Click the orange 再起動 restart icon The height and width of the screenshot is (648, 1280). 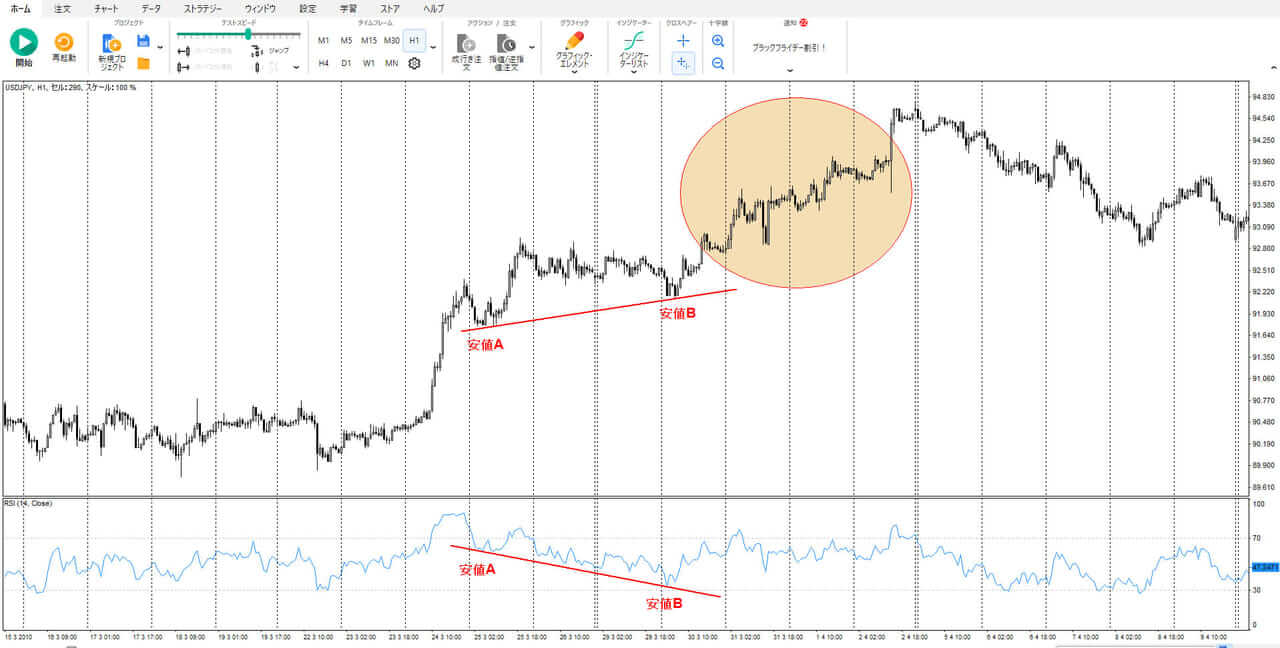(x=64, y=42)
